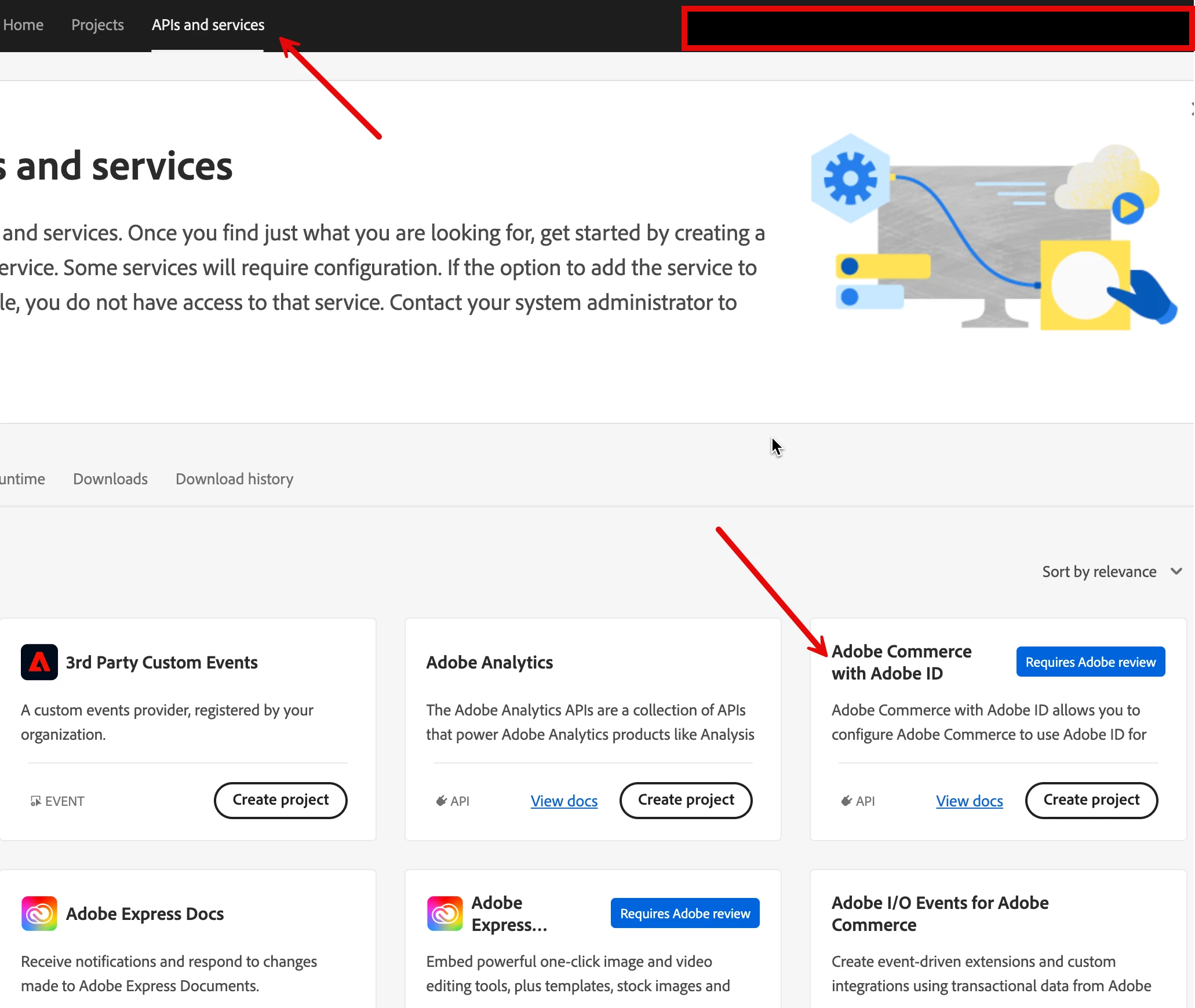Expand the Sort by relevance dropdown
The width and height of the screenshot is (1195, 1008).
coord(1099,572)
